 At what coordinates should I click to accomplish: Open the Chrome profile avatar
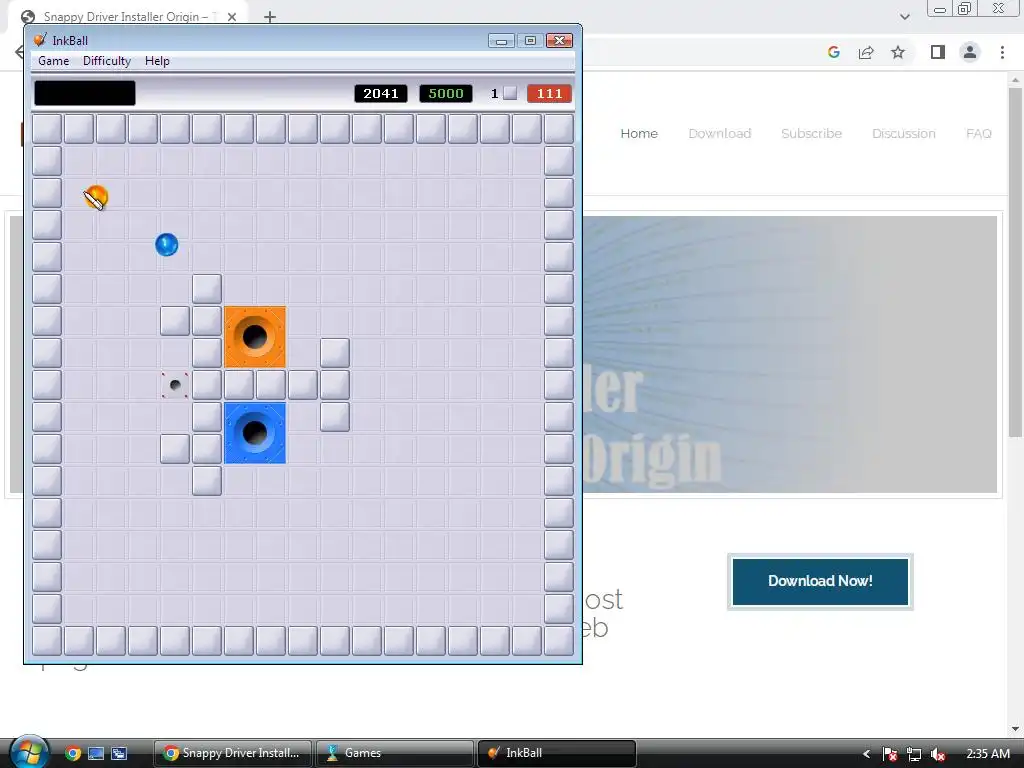coord(970,52)
